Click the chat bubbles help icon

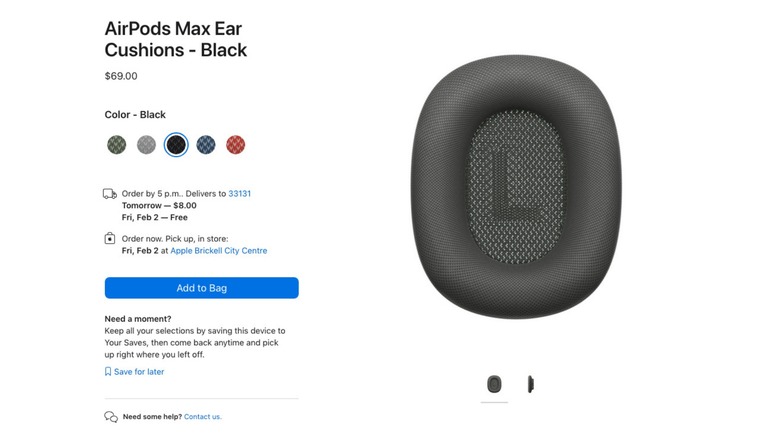pyautogui.click(x=111, y=417)
